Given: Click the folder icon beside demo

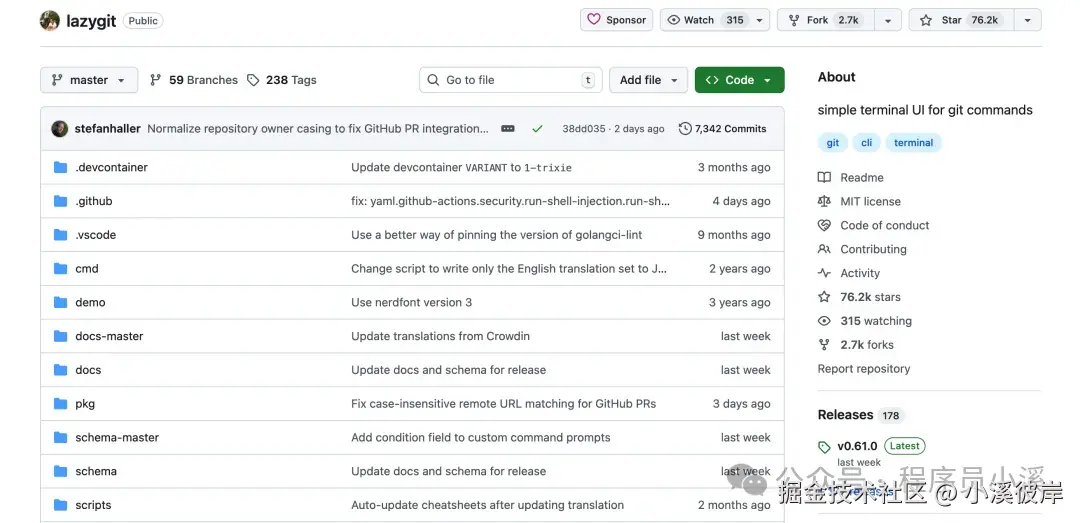Looking at the screenshot, I should (x=61, y=302).
